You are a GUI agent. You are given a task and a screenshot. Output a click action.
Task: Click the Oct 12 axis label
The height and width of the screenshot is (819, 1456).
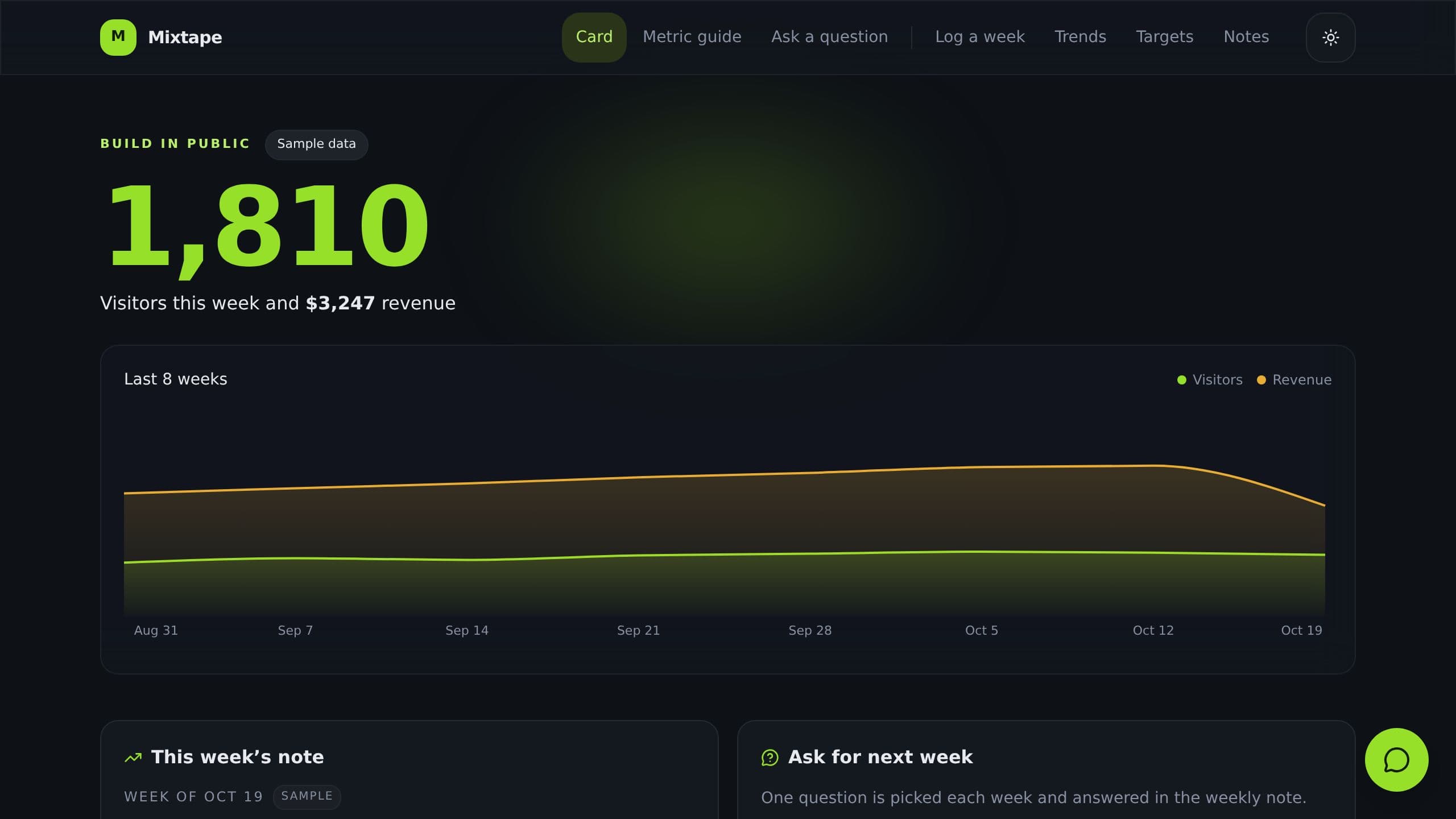point(1153,630)
